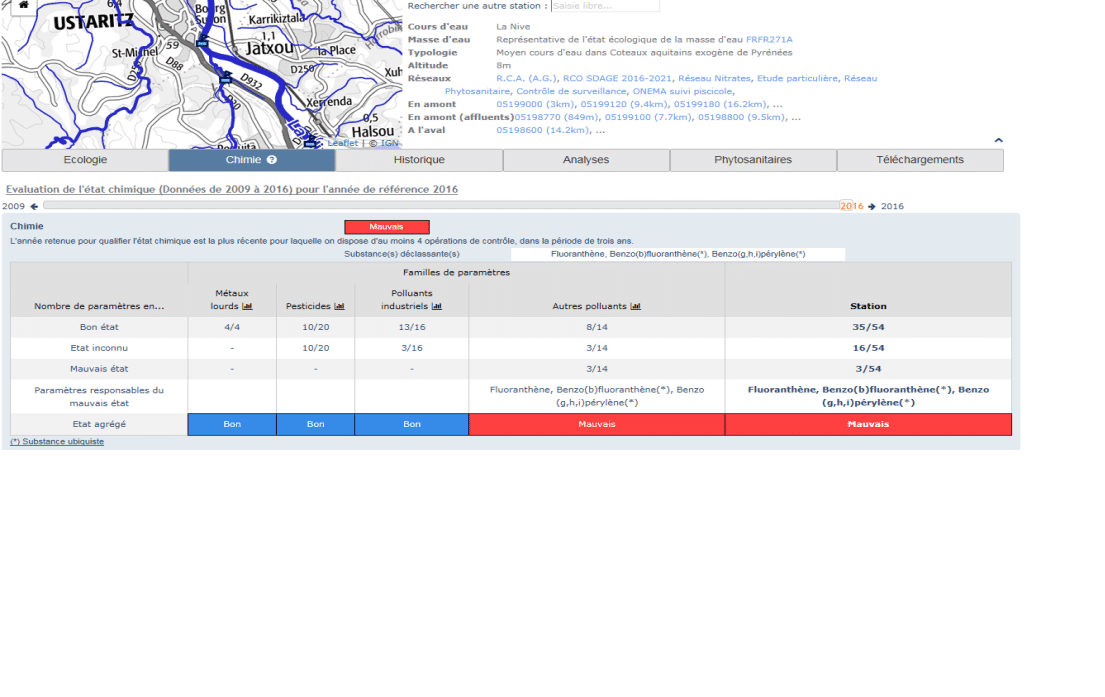Click the right arrow next to 2016

pyautogui.click(x=871, y=207)
